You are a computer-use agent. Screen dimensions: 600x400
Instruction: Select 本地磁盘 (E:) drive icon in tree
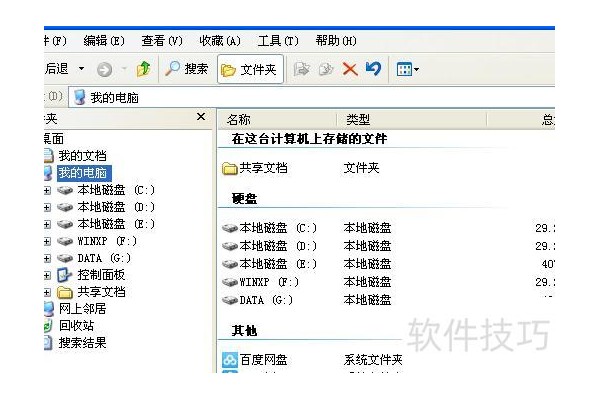(x=65, y=224)
